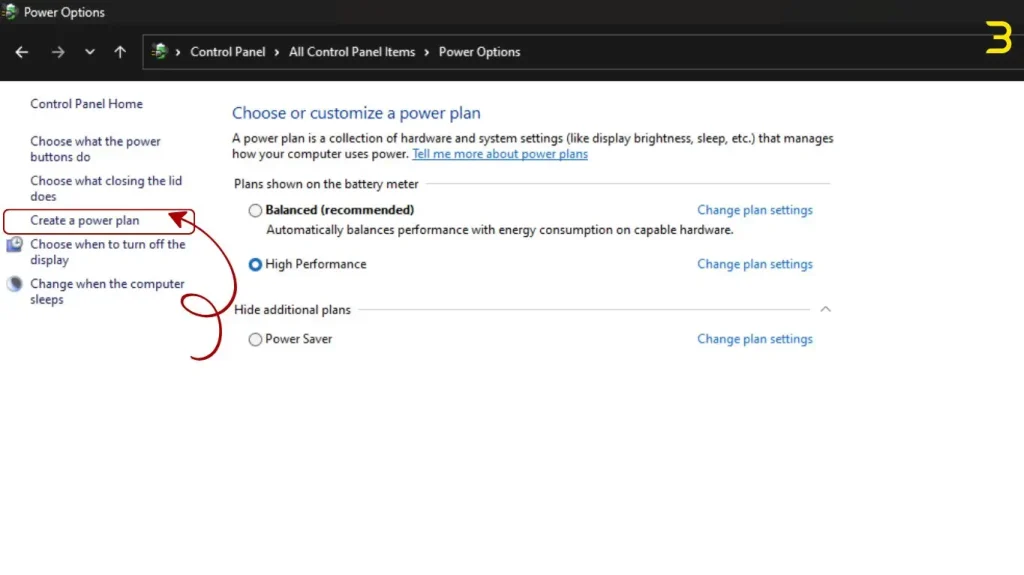Viewport: 1024px width, 575px height.
Task: Select the Power Saver radio button
Action: point(256,339)
